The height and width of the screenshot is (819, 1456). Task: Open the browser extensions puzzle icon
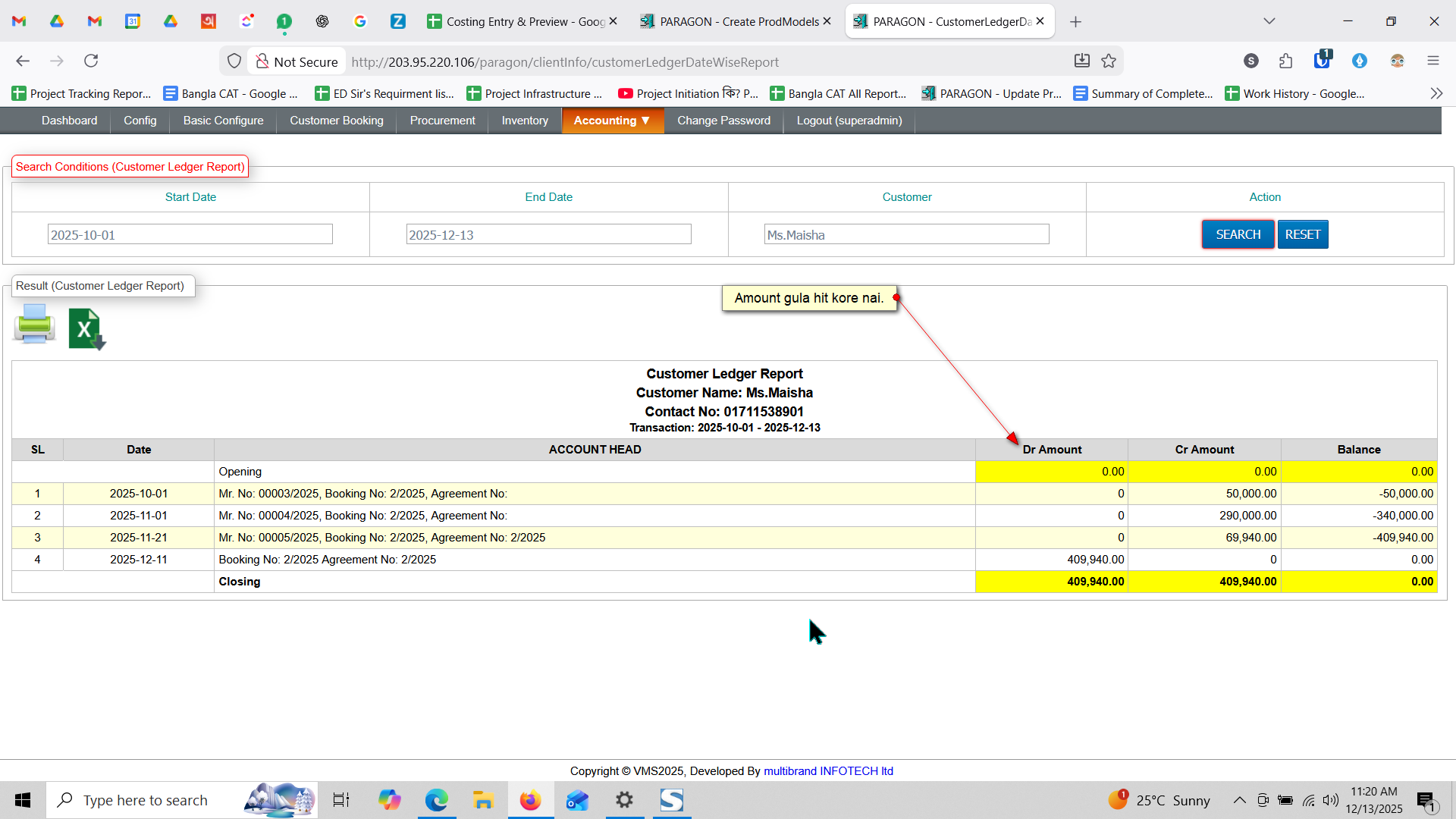[x=1285, y=61]
